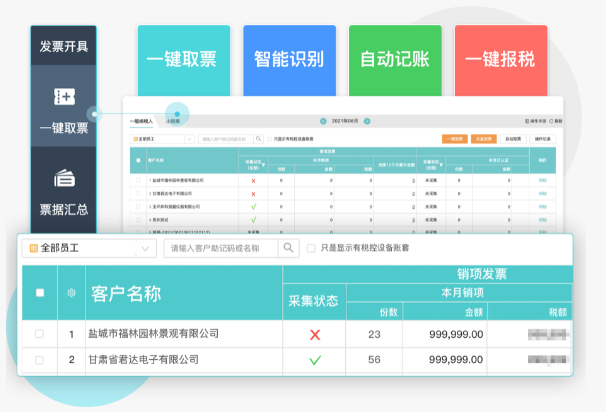The image size is (606, 412).
Task: Select the 自动记账 green tile
Action: click(395, 60)
